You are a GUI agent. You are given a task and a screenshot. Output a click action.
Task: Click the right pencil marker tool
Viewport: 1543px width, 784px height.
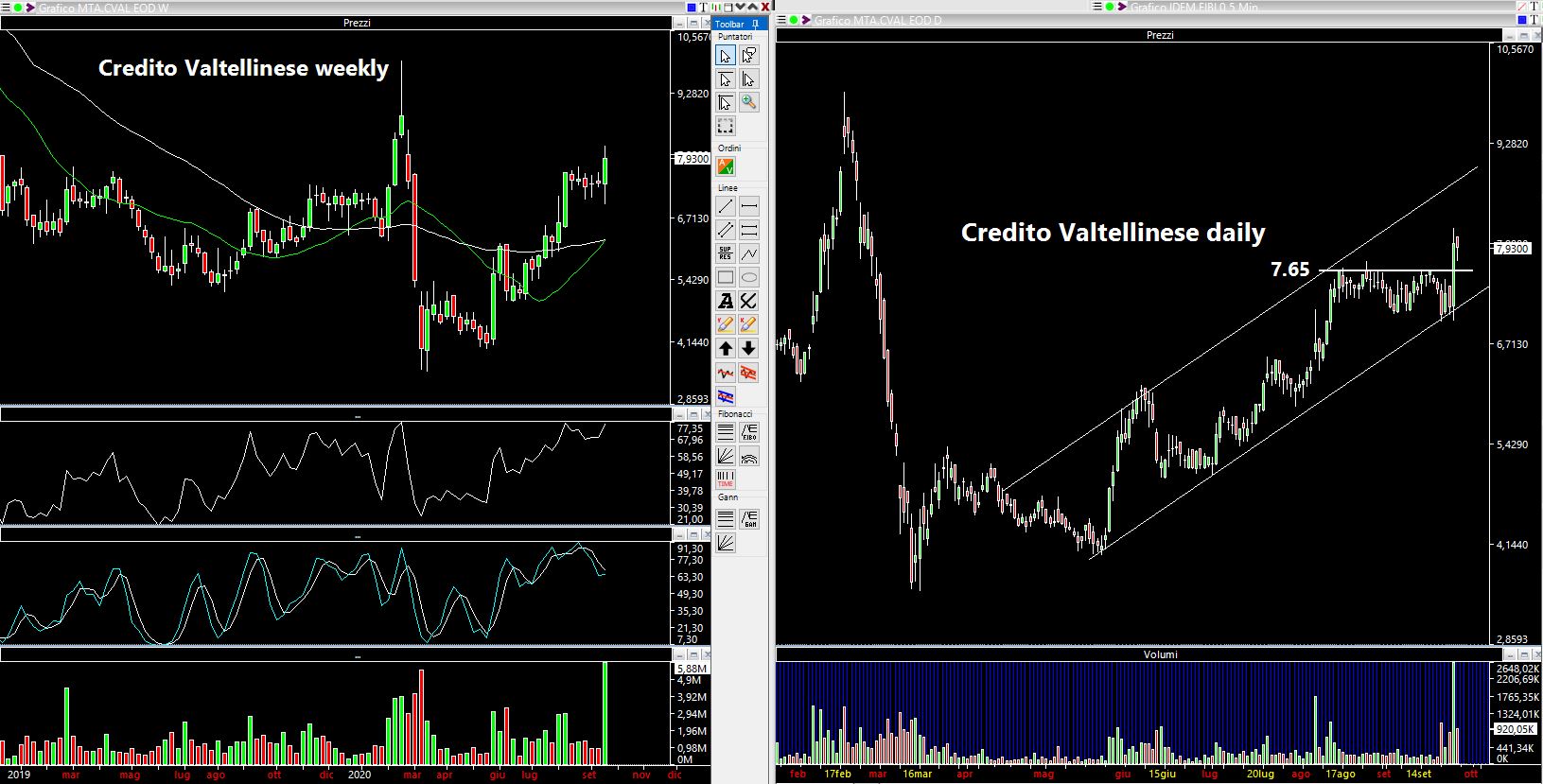pos(748,324)
